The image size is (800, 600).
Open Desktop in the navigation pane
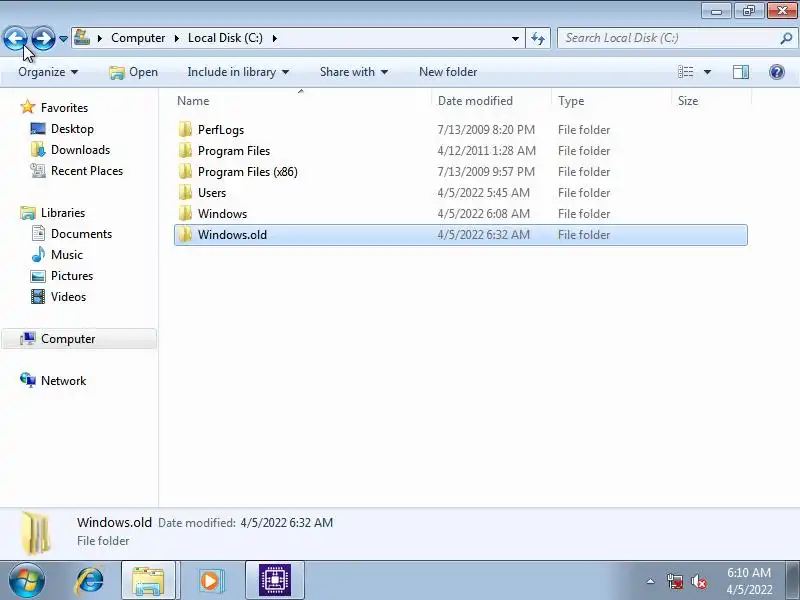[72, 129]
